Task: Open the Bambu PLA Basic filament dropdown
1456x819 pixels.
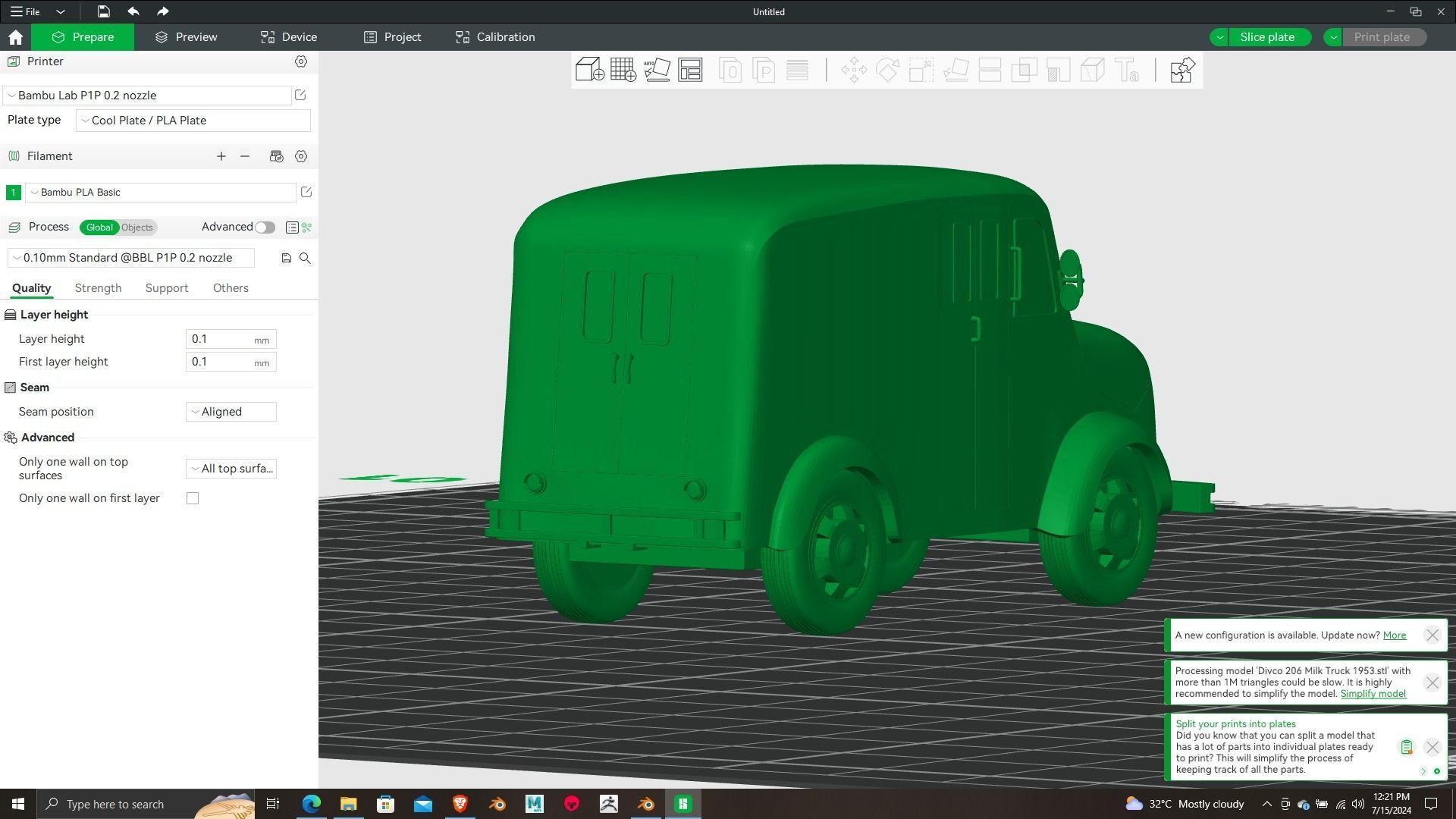Action: (x=161, y=192)
